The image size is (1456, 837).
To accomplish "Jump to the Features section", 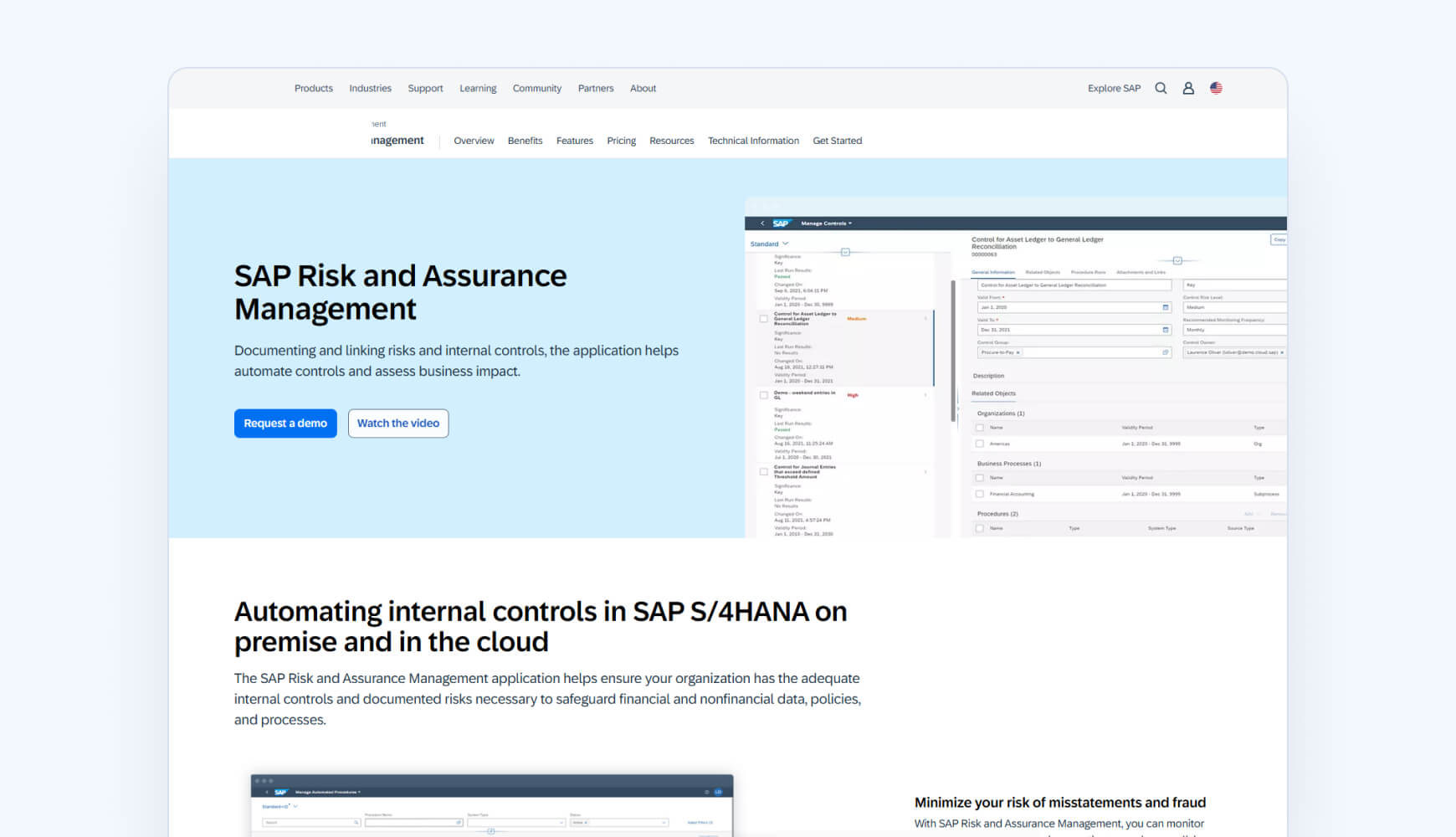I will pyautogui.click(x=575, y=141).
